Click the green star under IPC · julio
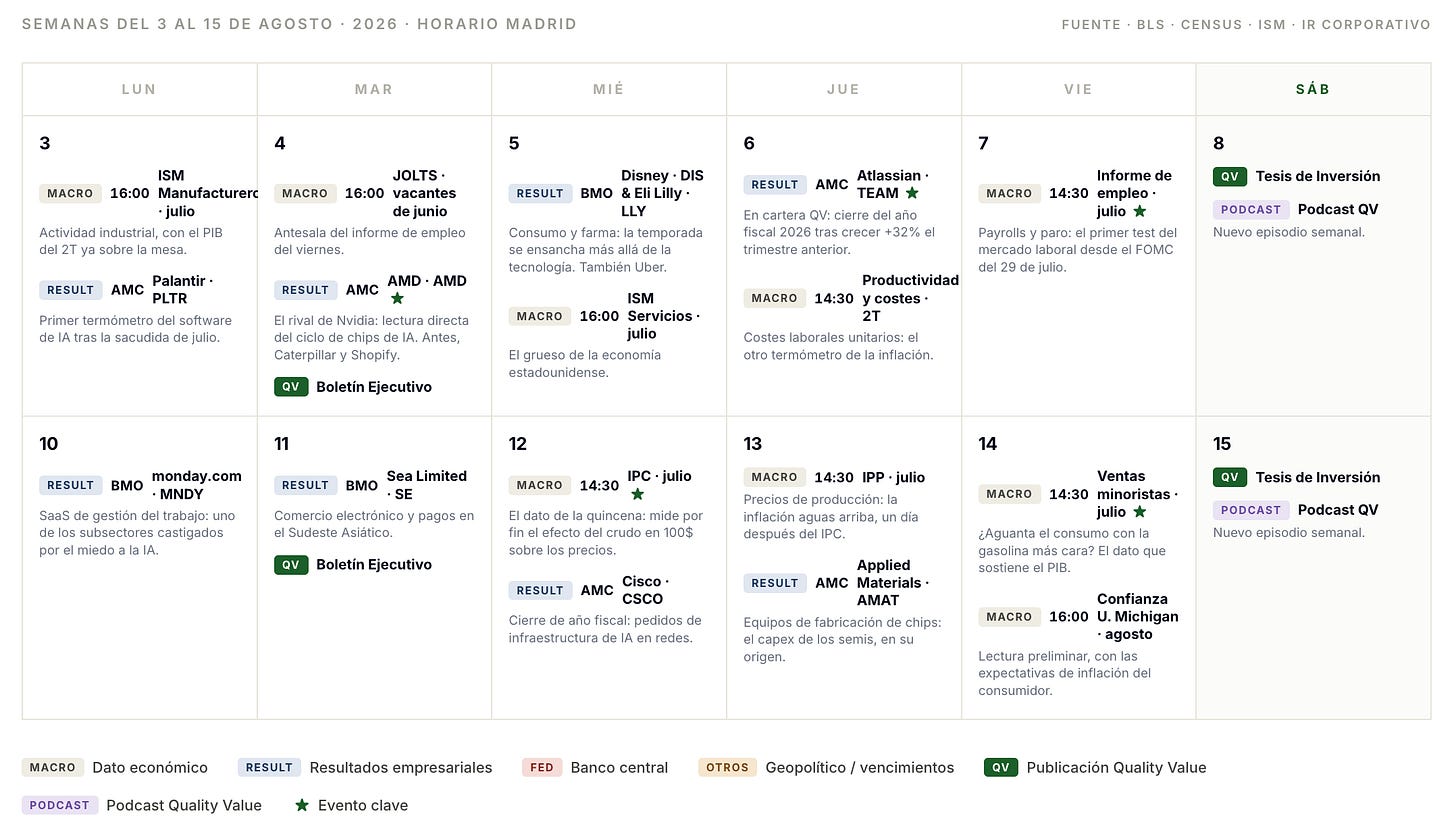Screen dimensions: 1456x839 point(637,494)
